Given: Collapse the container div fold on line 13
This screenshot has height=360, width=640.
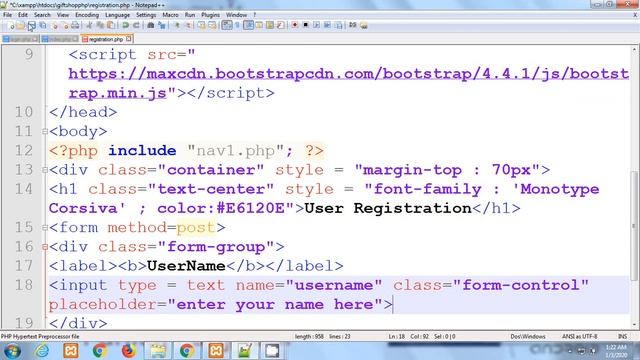Looking at the screenshot, I should click(x=45, y=170).
